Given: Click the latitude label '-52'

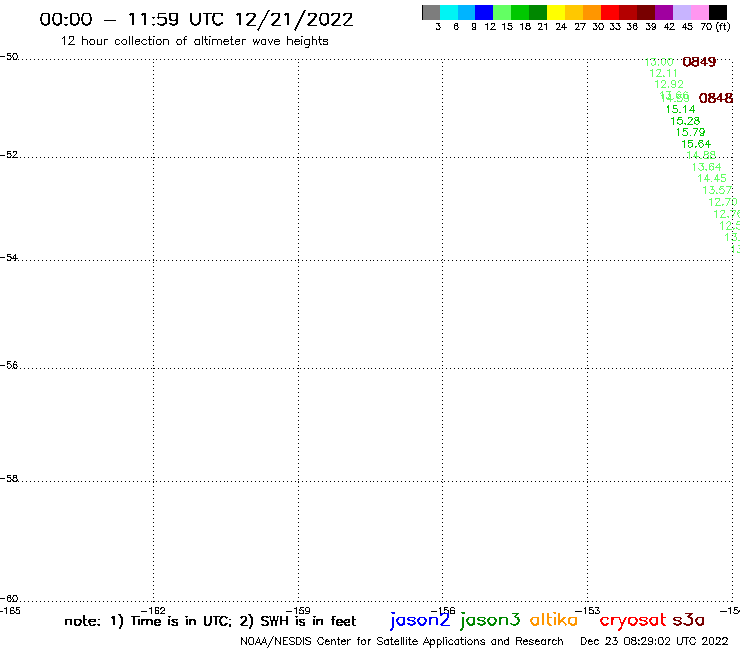Looking at the screenshot, I should click(x=9, y=155).
